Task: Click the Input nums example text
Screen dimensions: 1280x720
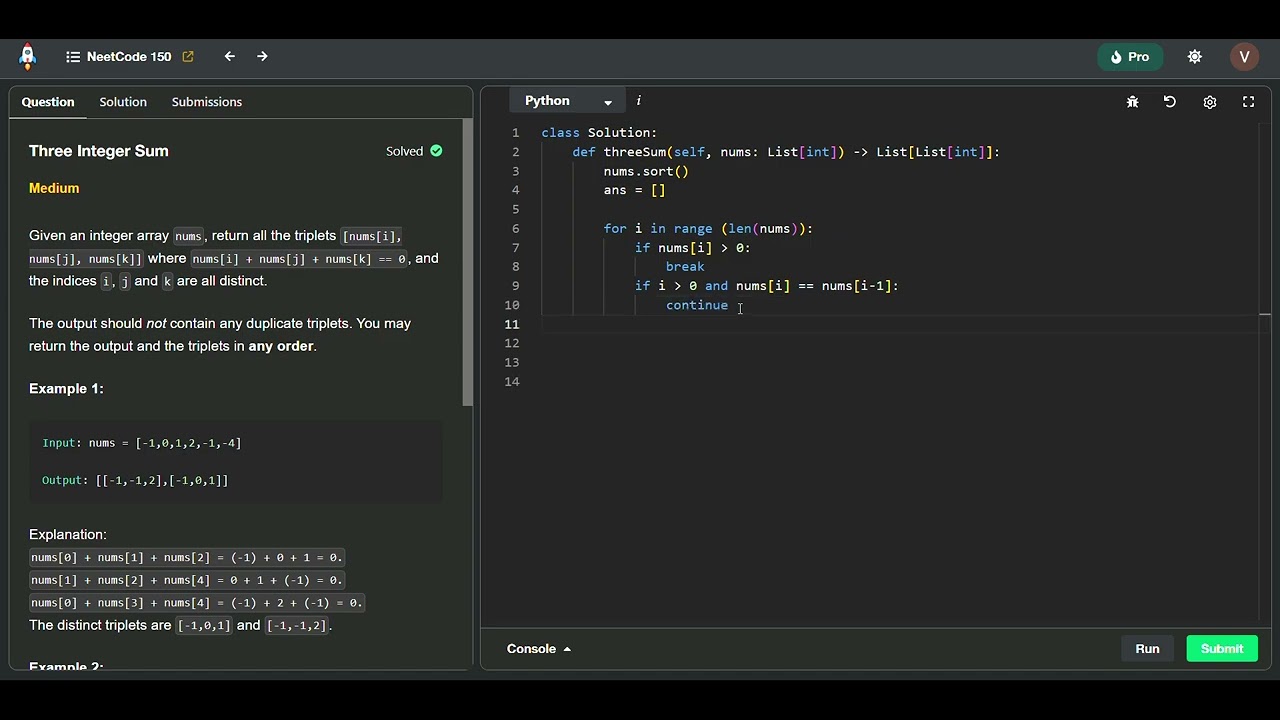Action: coord(141,443)
